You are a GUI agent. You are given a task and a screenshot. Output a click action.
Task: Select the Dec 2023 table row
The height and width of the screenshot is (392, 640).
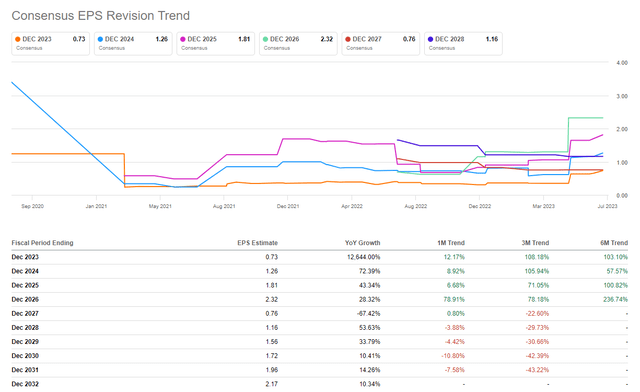click(x=320, y=257)
